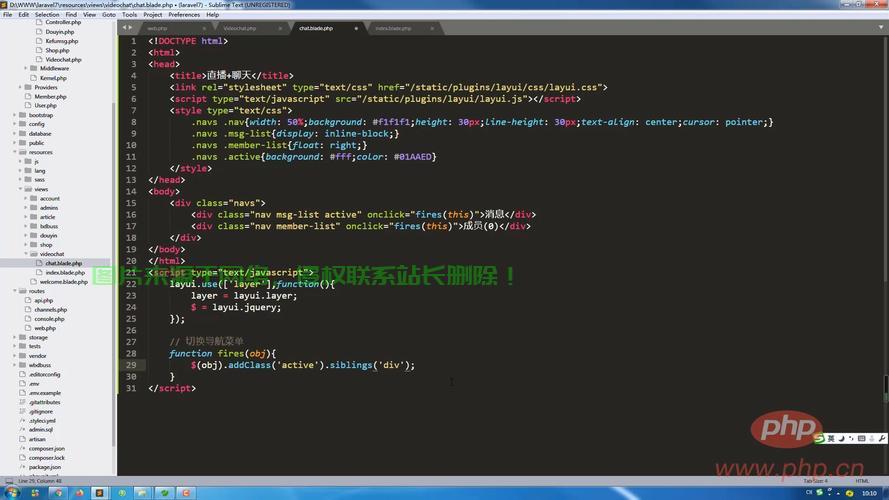
Task: Open Douyin.php in sidebar
Action: pyautogui.click(x=60, y=32)
